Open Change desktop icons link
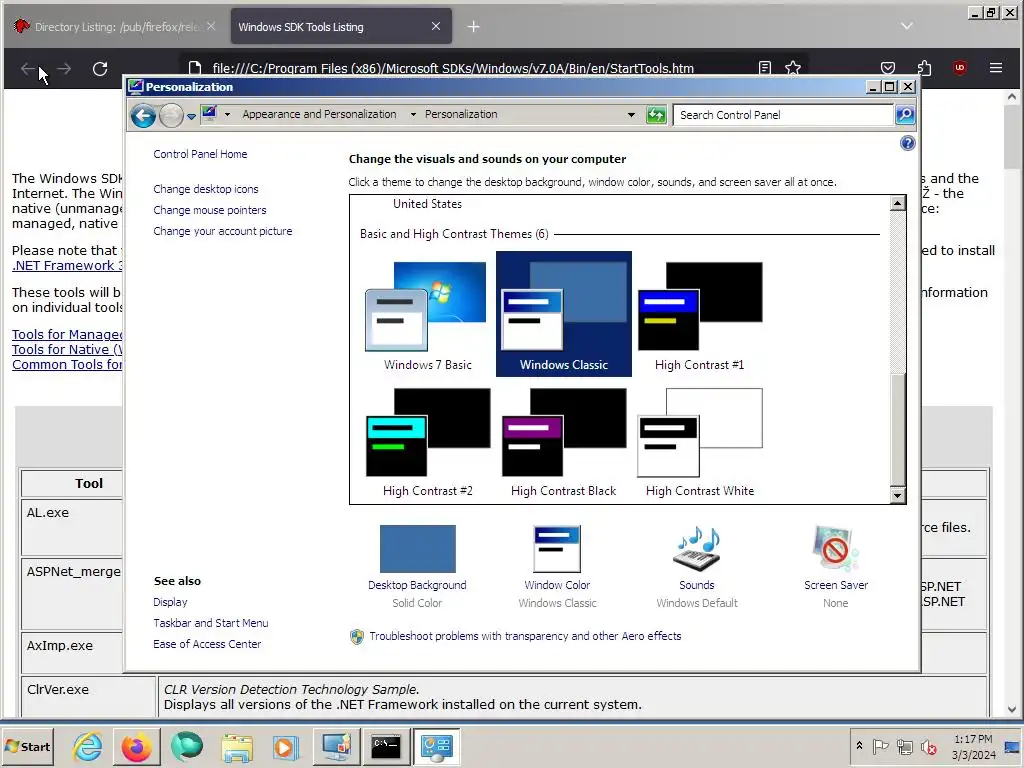 coord(206,189)
